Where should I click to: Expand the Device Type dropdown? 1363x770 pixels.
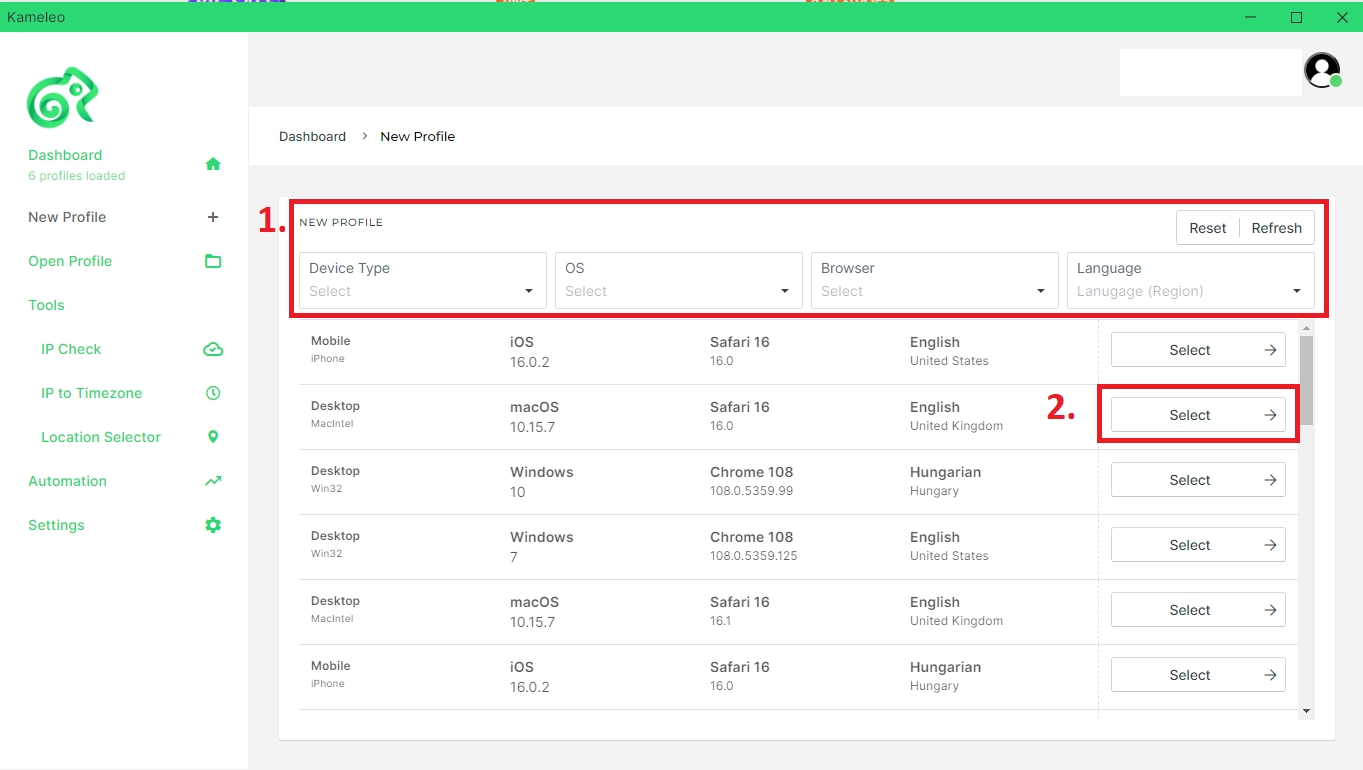(422, 280)
